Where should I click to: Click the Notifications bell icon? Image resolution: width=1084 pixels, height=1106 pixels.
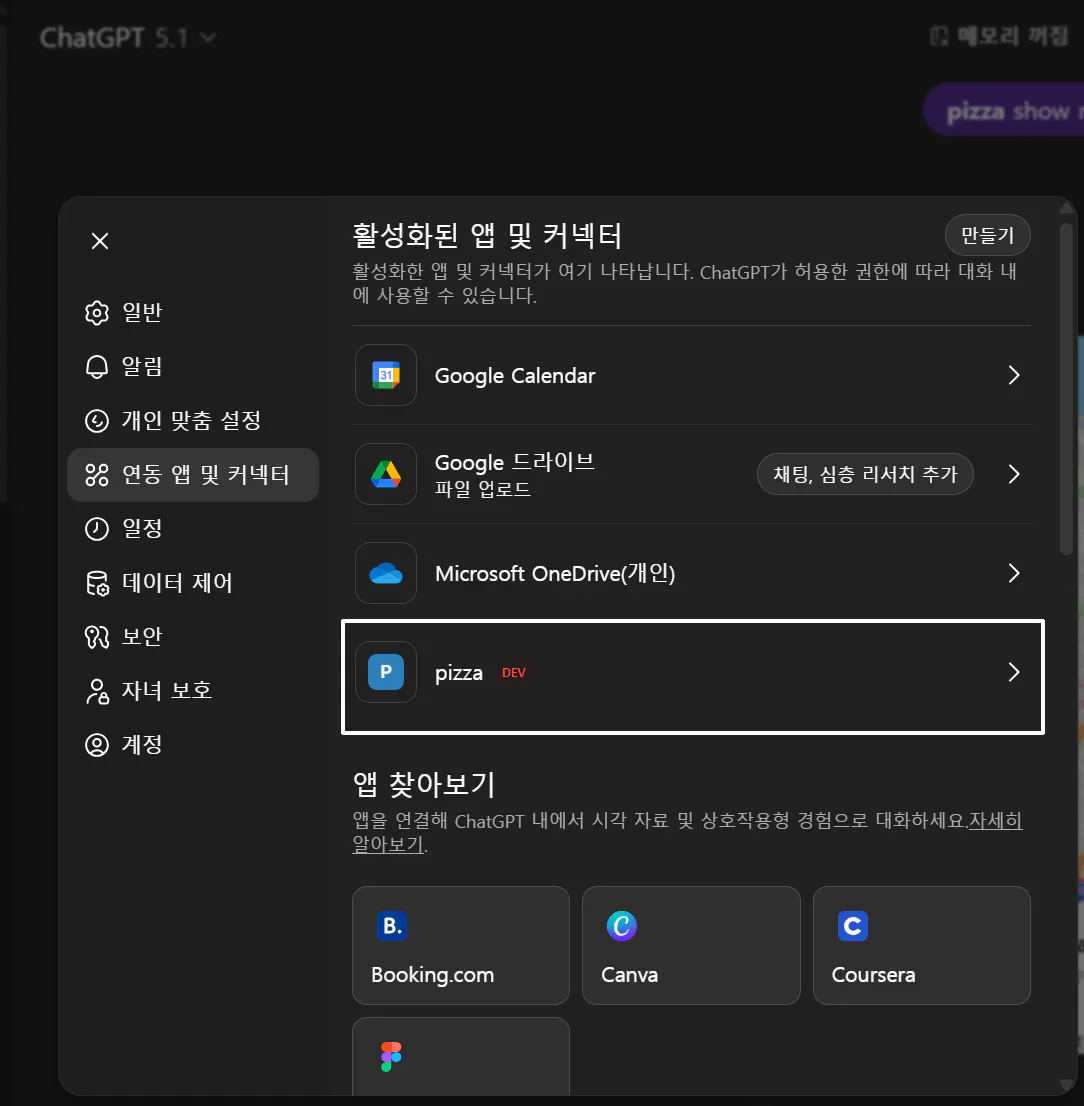[x=97, y=367]
